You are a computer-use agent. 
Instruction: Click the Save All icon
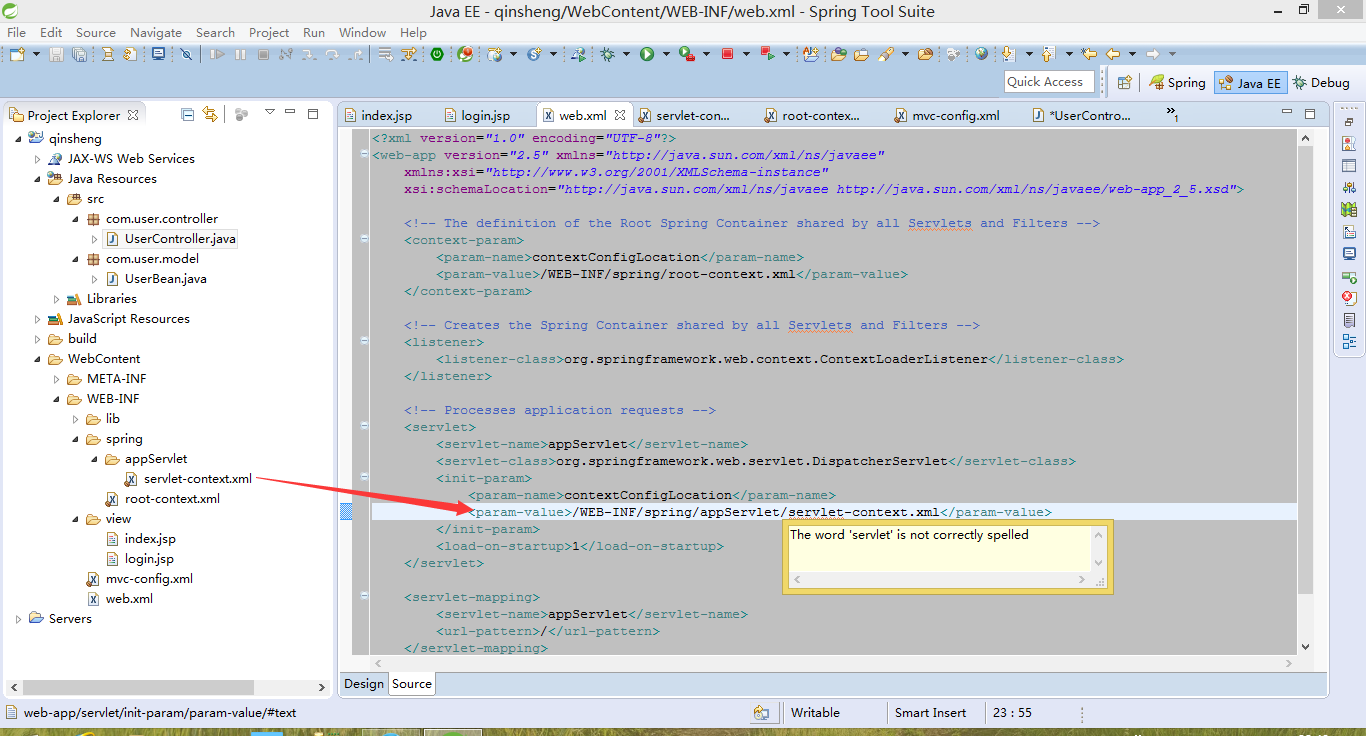pyautogui.click(x=79, y=54)
